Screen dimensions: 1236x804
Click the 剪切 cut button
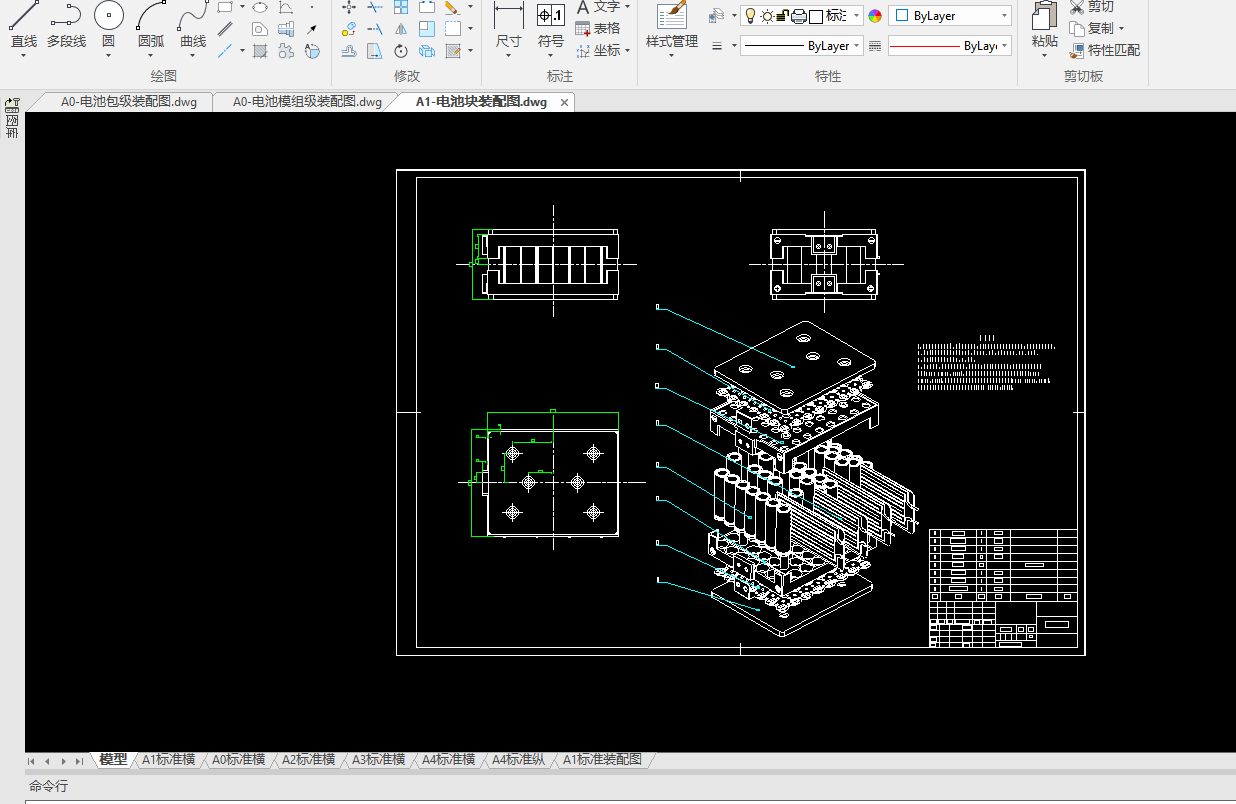(1091, 7)
